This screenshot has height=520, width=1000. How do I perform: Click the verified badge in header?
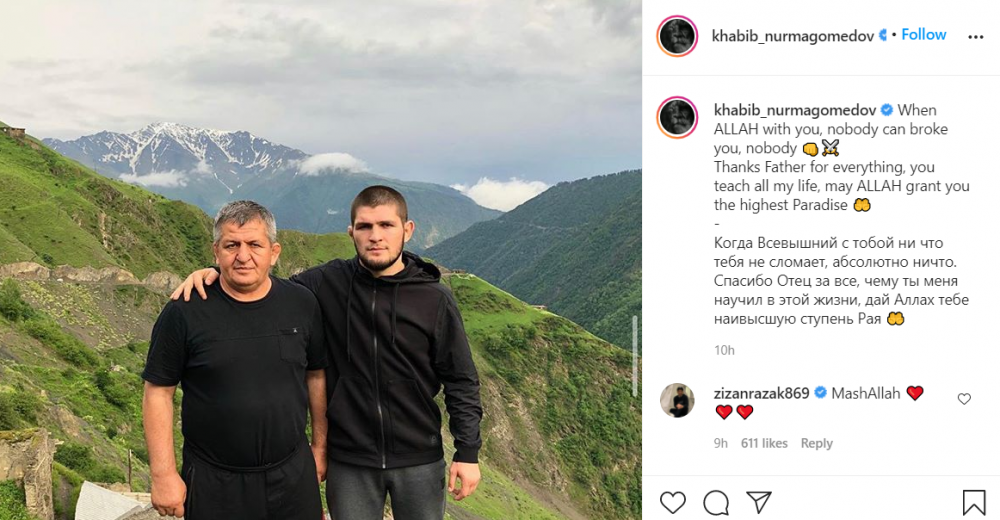tap(883, 35)
